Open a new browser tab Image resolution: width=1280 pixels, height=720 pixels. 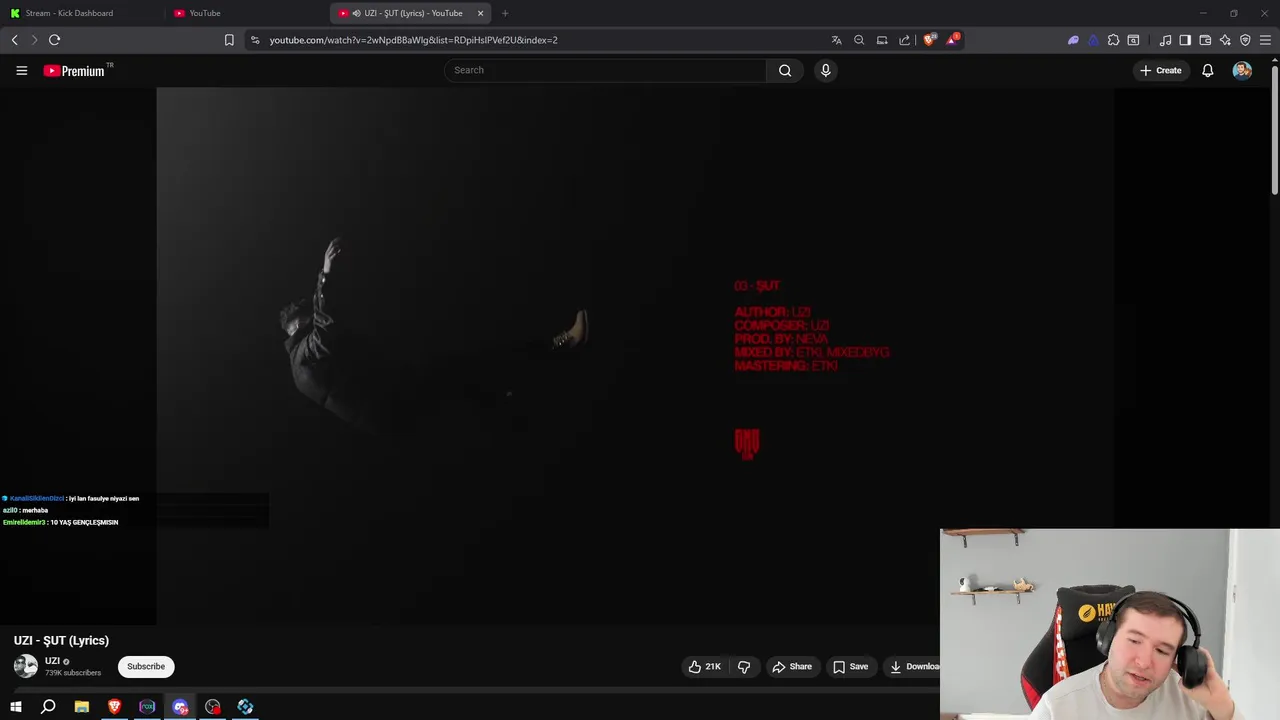505,13
